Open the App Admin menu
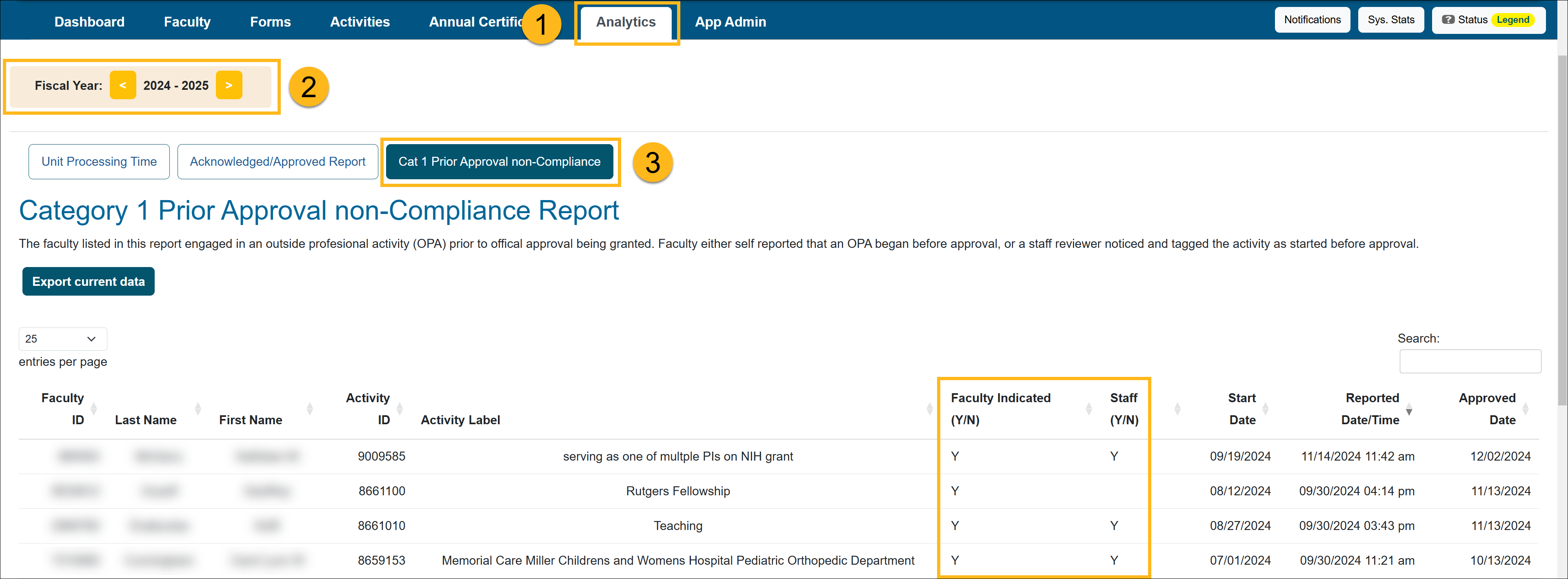Image resolution: width=1568 pixels, height=579 pixels. [x=731, y=22]
